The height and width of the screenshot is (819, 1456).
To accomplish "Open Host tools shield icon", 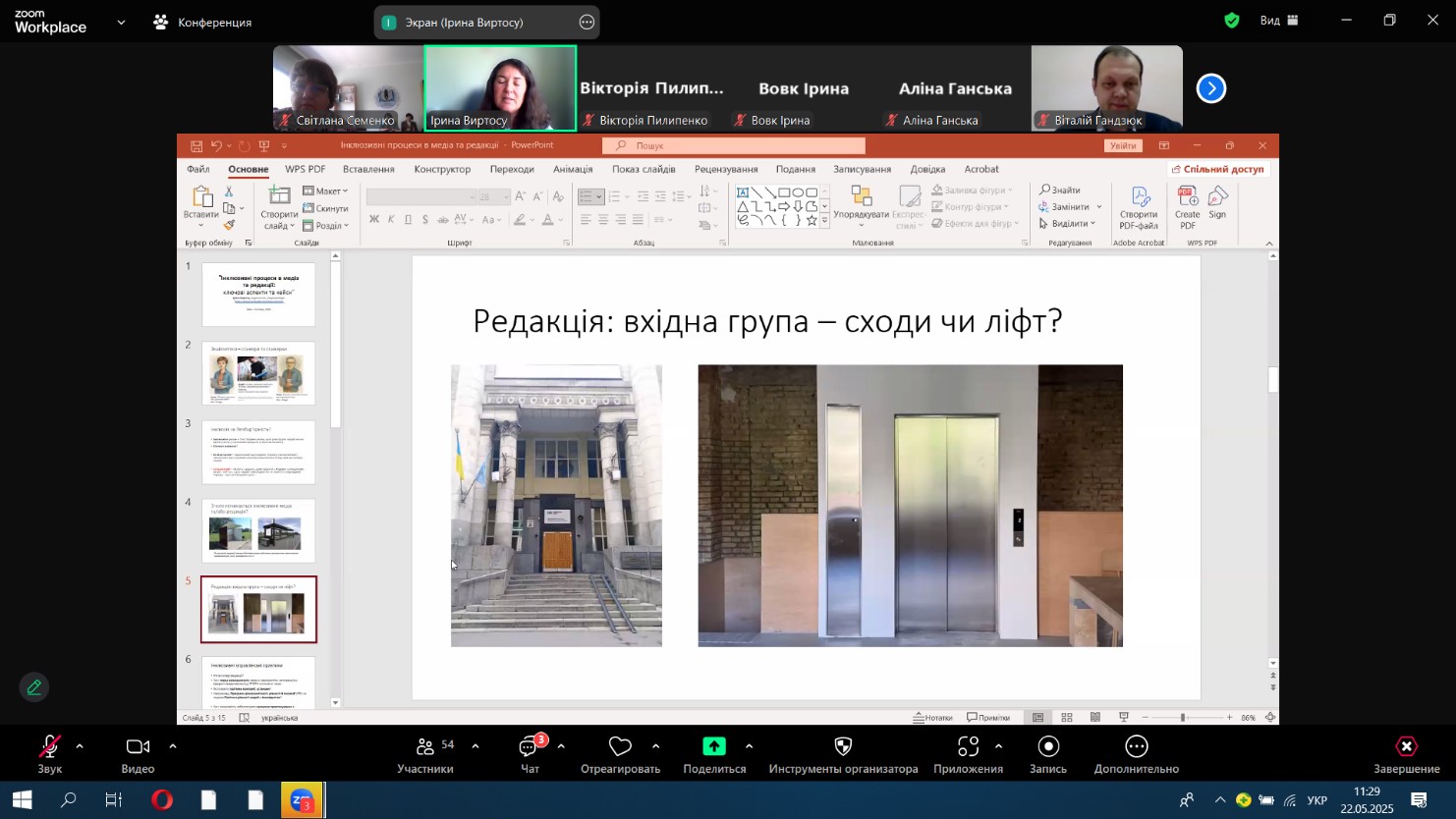I will [843, 747].
